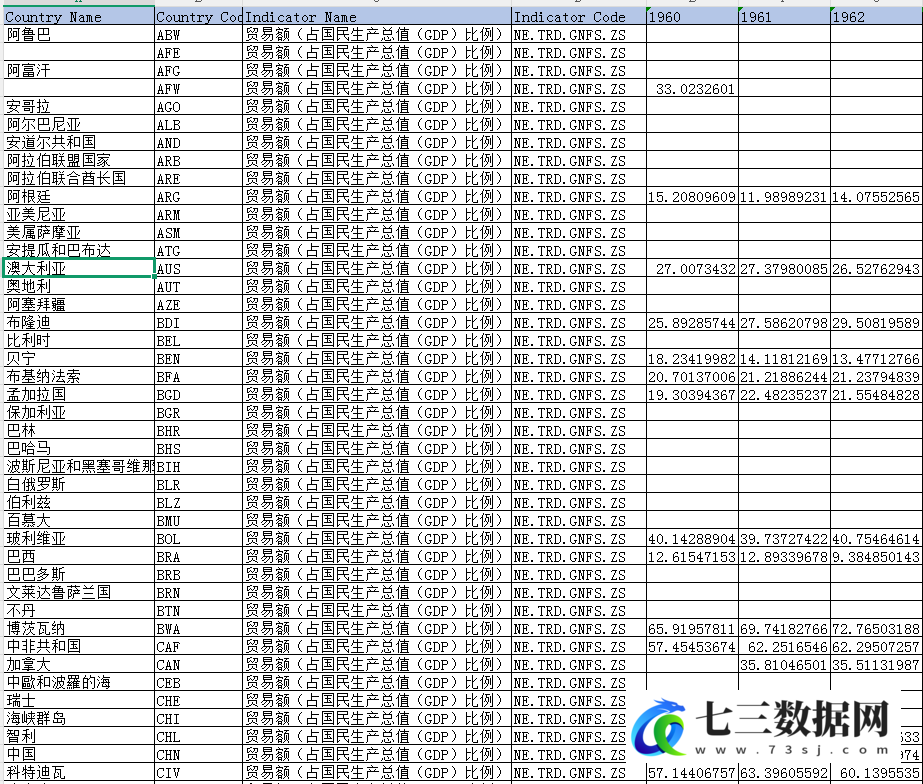Select the cell containing 阿鲁巴

click(x=78, y=35)
